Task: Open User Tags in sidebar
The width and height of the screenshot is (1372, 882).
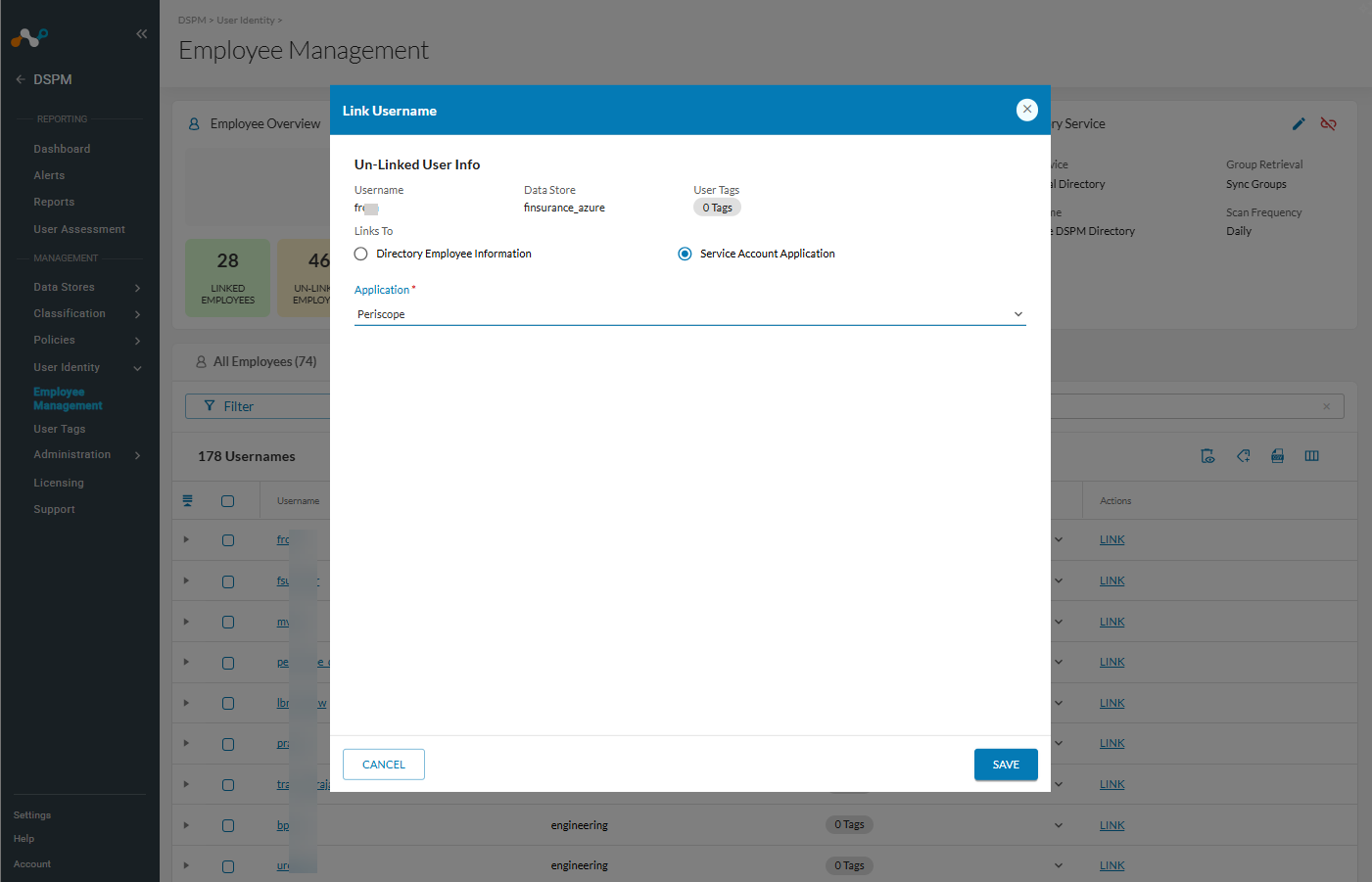Action: 60,429
